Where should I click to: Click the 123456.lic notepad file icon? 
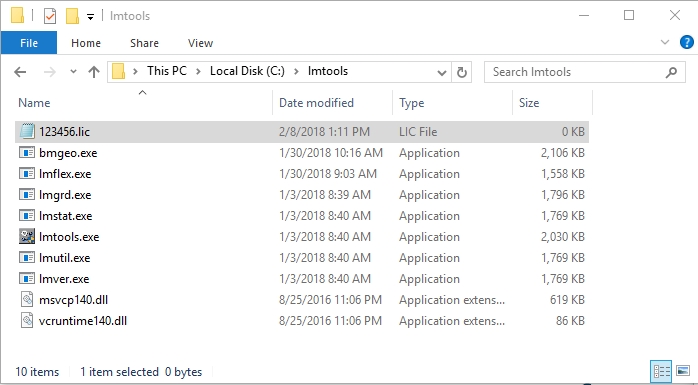tap(27, 131)
